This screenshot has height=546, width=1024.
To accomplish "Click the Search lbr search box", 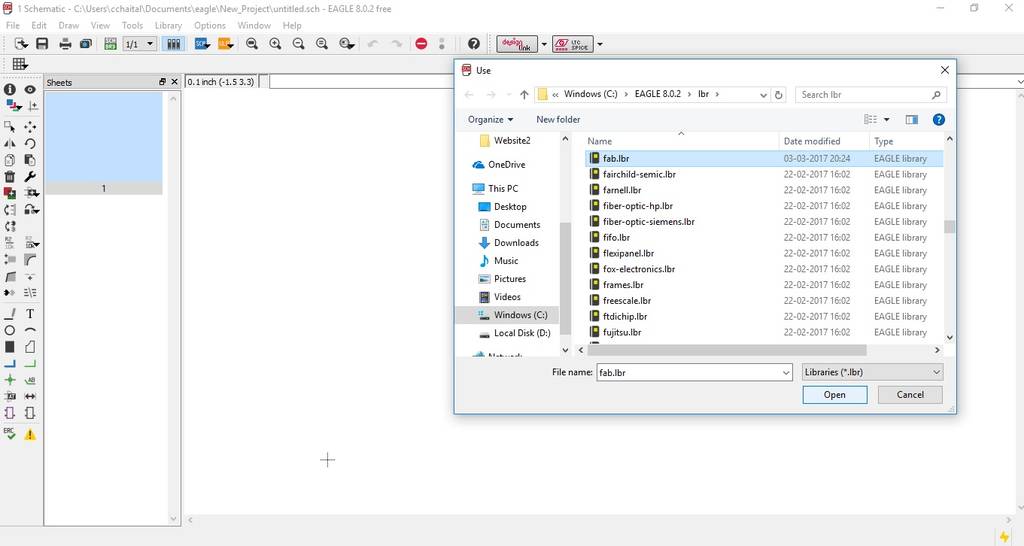I will click(871, 95).
